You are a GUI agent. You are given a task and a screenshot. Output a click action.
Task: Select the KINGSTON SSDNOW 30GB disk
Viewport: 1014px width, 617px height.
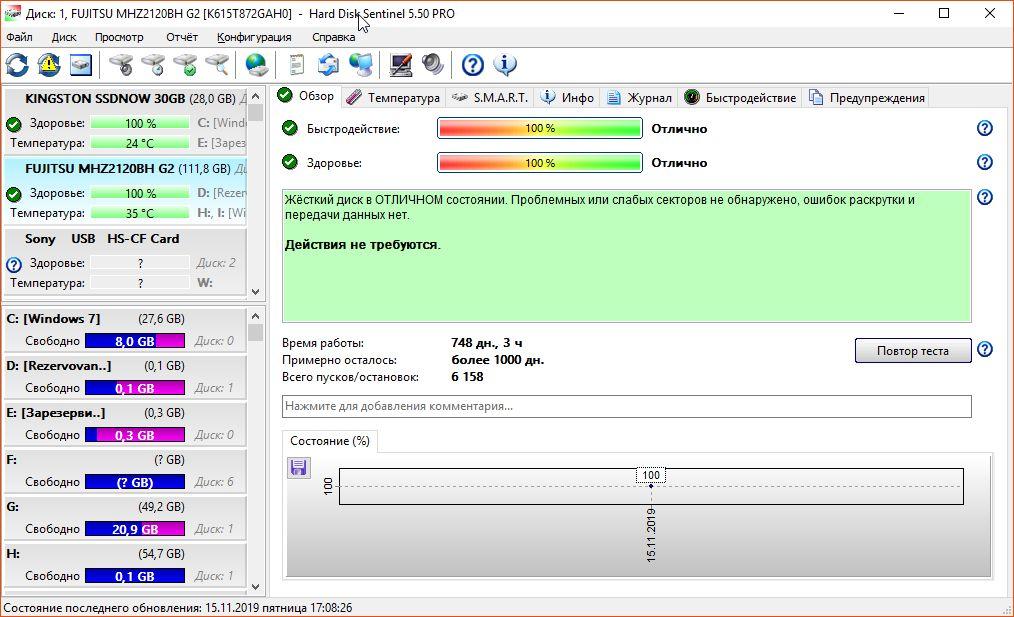(x=125, y=121)
